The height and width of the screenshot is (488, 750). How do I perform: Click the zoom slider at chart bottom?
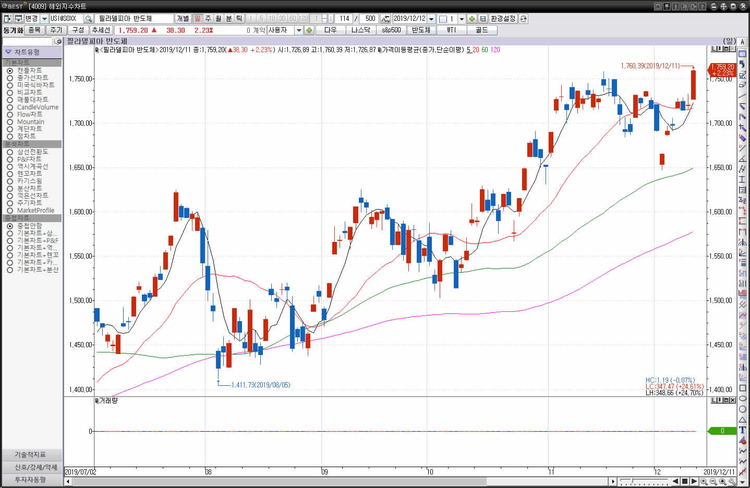point(644,481)
